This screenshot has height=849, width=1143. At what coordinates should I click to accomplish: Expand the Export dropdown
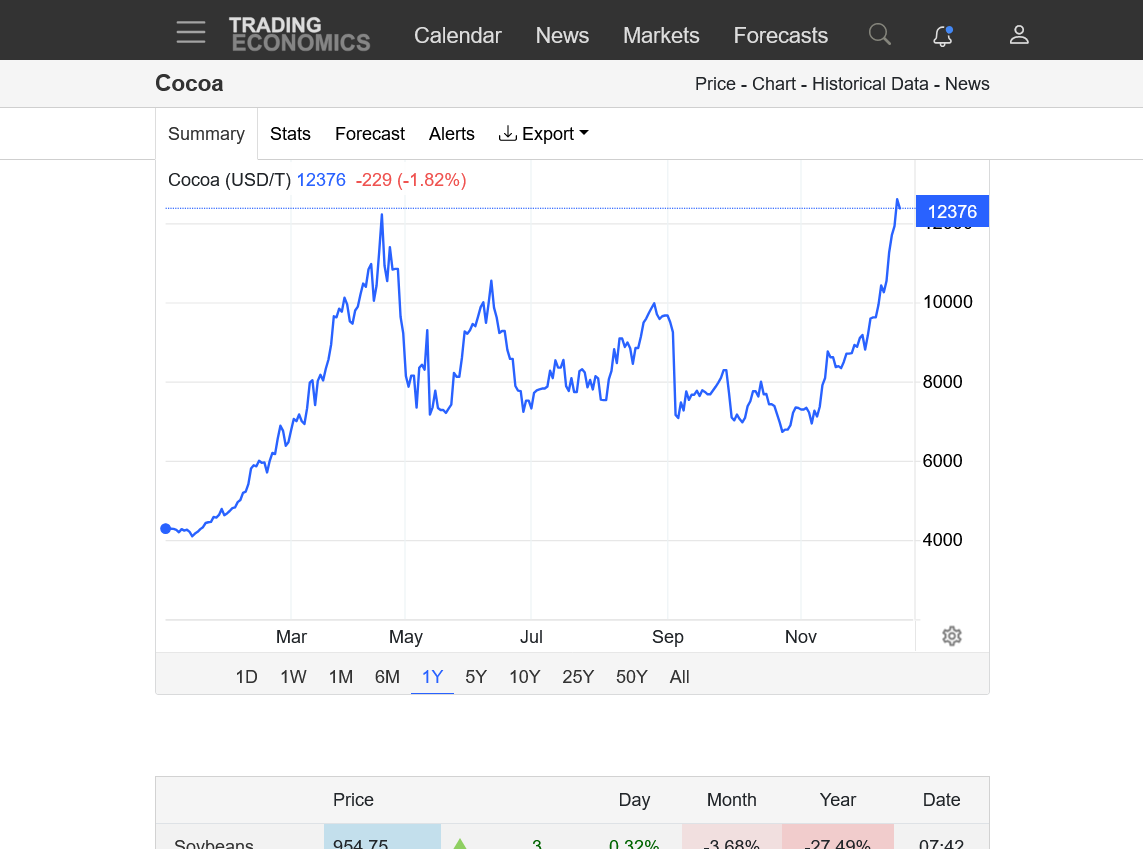(543, 134)
